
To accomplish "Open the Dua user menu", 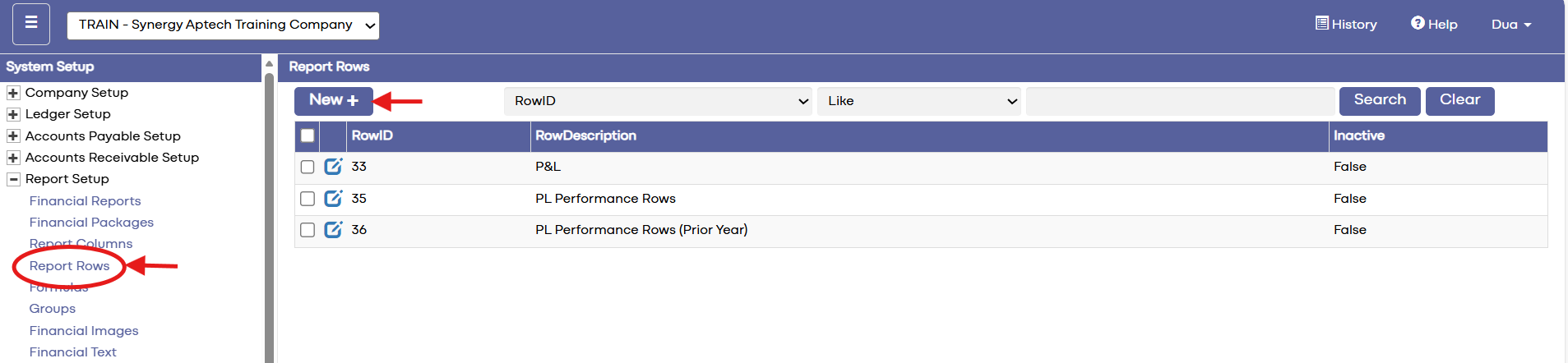I will coord(1510,25).
